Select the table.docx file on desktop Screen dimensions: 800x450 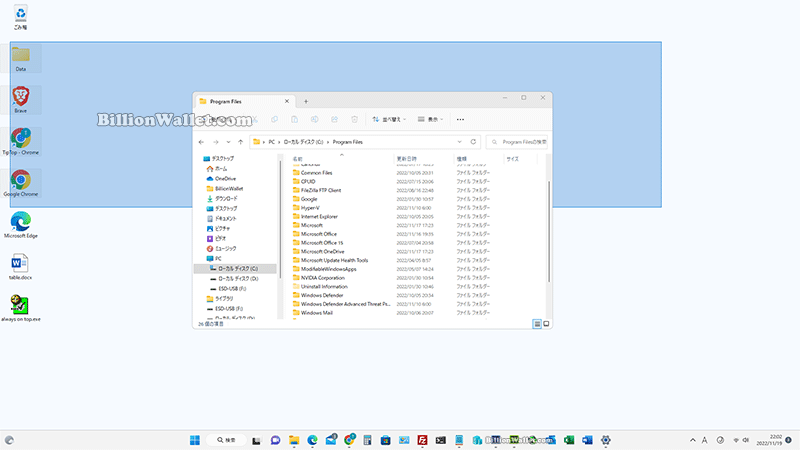(x=20, y=267)
